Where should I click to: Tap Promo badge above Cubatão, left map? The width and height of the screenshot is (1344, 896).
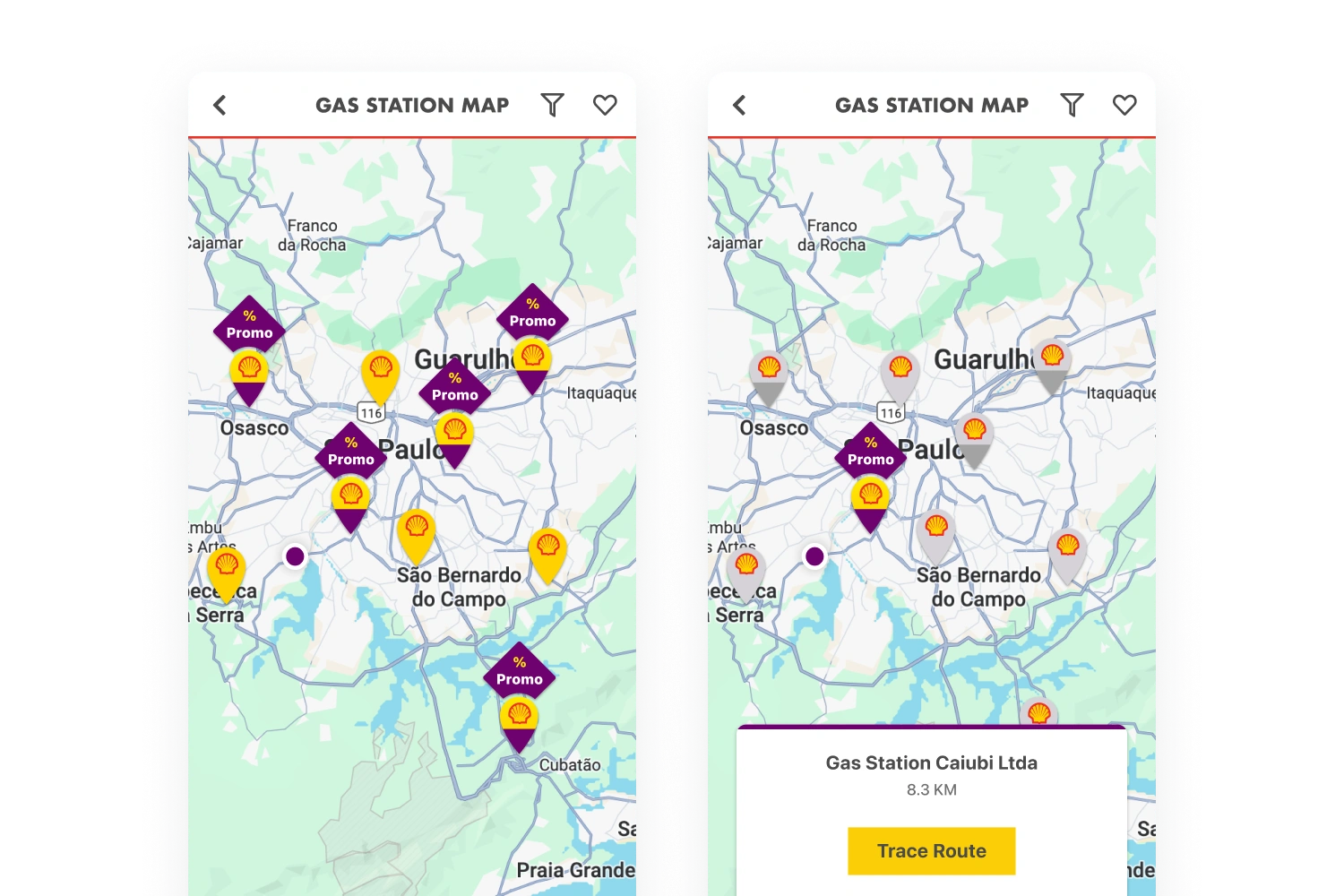point(520,672)
